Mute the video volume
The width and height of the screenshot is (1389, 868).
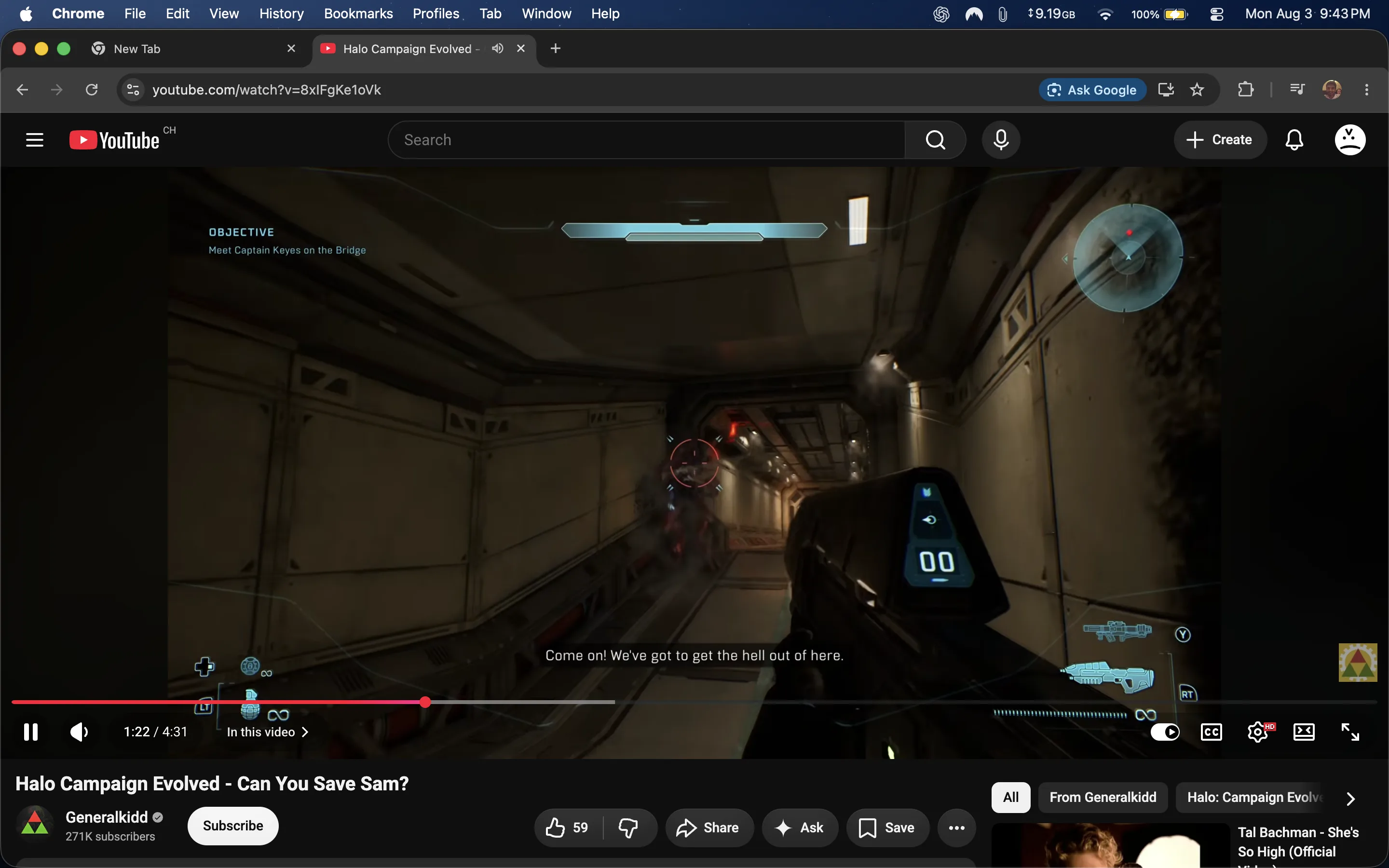(79, 732)
